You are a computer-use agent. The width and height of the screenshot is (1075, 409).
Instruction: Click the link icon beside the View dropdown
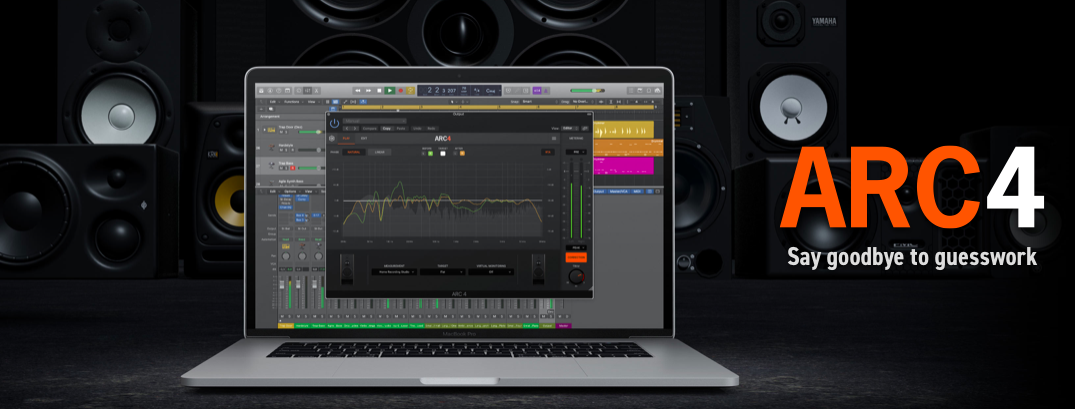[x=585, y=128]
